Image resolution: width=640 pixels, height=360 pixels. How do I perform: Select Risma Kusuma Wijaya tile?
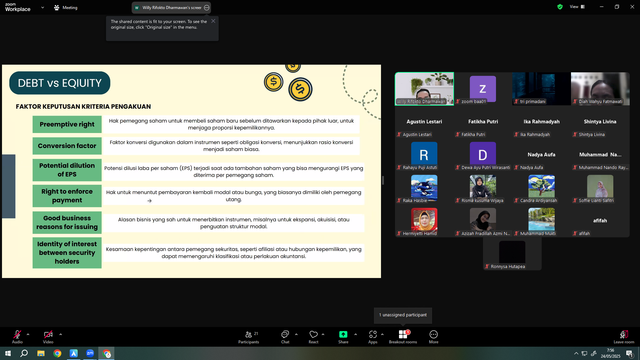[x=483, y=188]
